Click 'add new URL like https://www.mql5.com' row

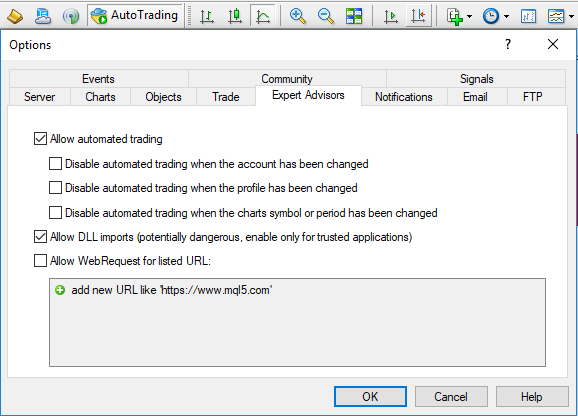point(297,290)
